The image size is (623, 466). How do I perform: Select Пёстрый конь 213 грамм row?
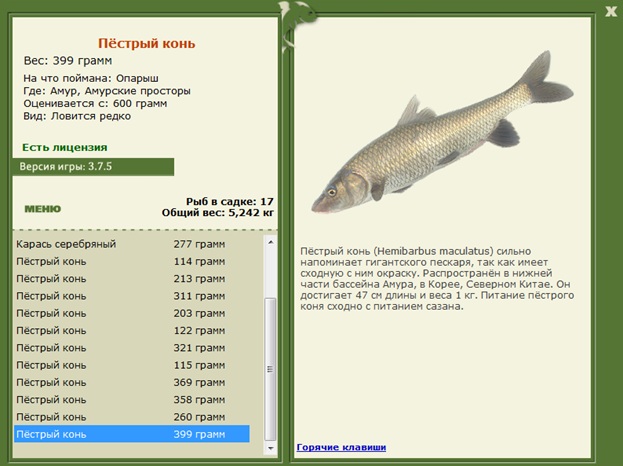click(132, 279)
